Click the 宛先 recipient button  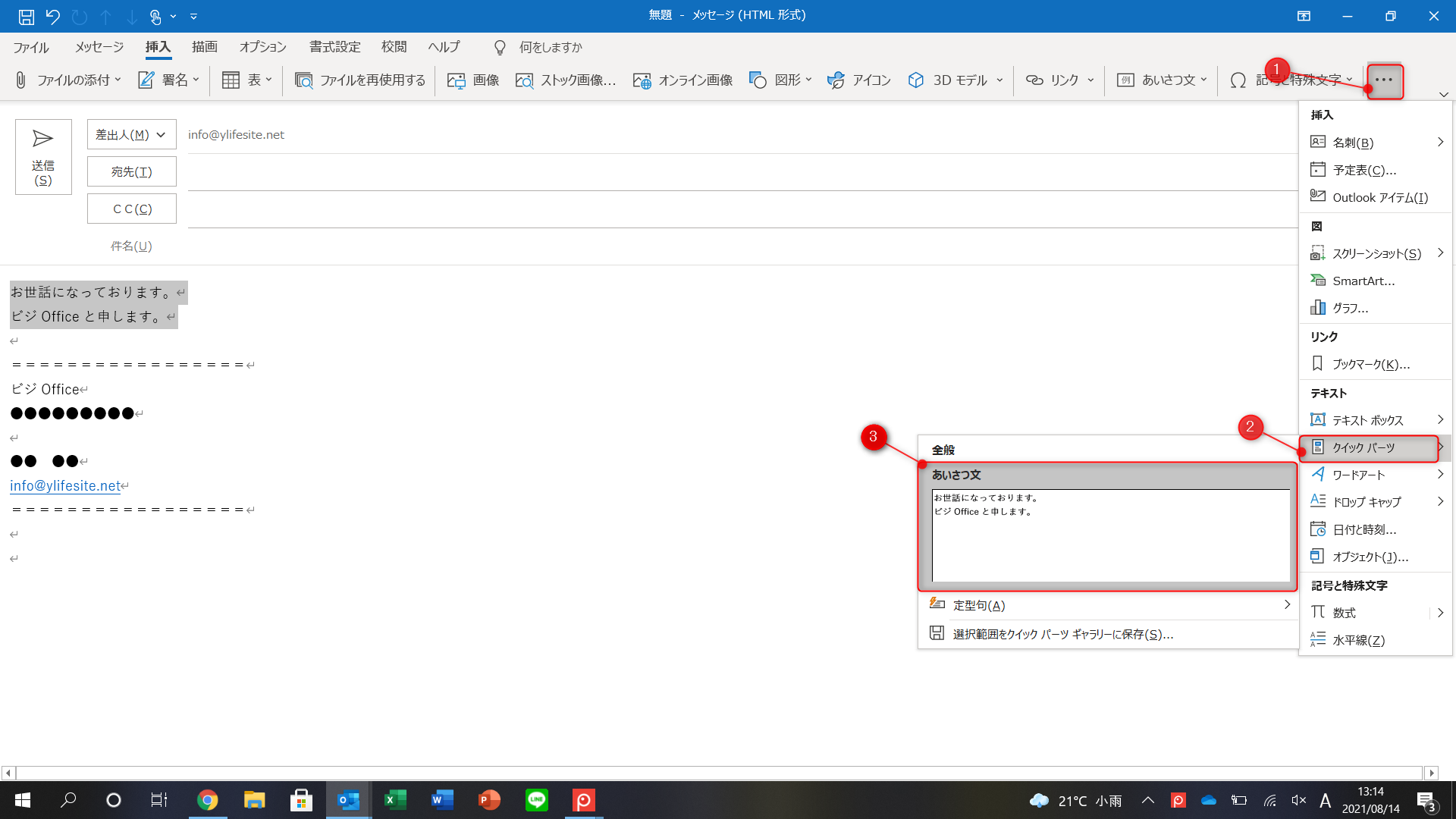[131, 171]
